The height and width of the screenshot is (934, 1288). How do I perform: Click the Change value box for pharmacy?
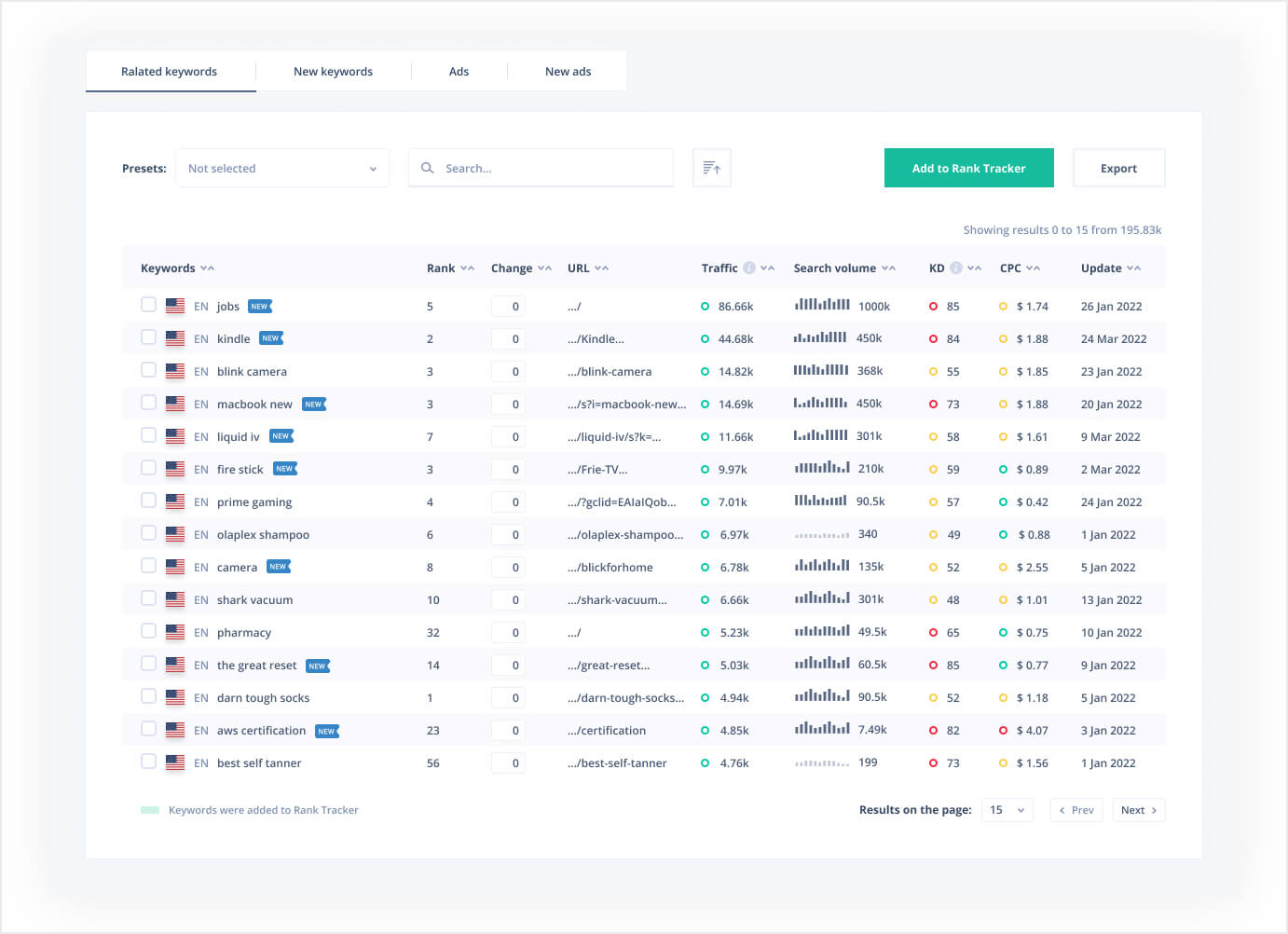(508, 632)
